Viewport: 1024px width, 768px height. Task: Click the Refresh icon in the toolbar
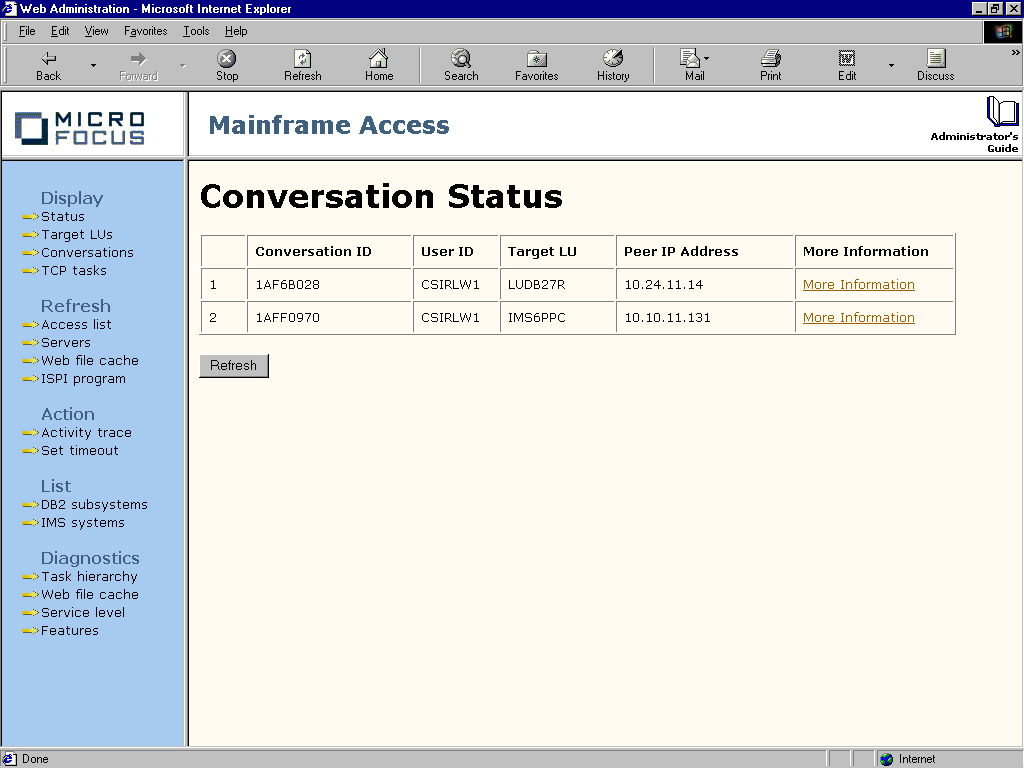click(x=302, y=62)
